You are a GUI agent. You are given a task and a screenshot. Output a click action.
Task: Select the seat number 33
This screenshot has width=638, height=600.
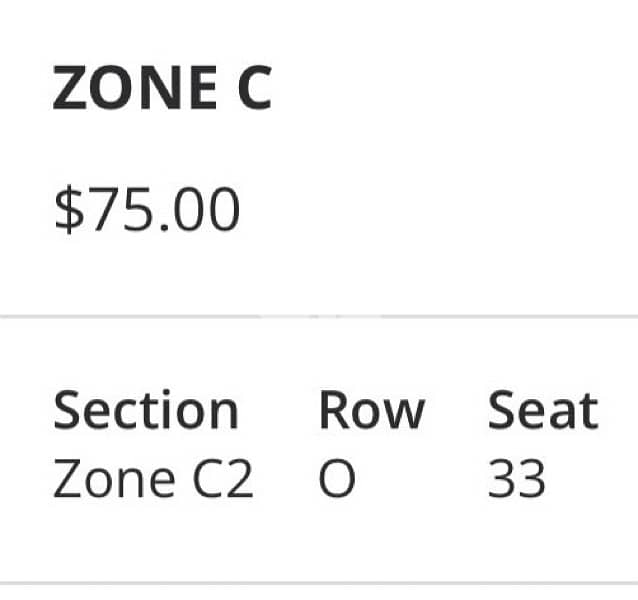(x=516, y=480)
